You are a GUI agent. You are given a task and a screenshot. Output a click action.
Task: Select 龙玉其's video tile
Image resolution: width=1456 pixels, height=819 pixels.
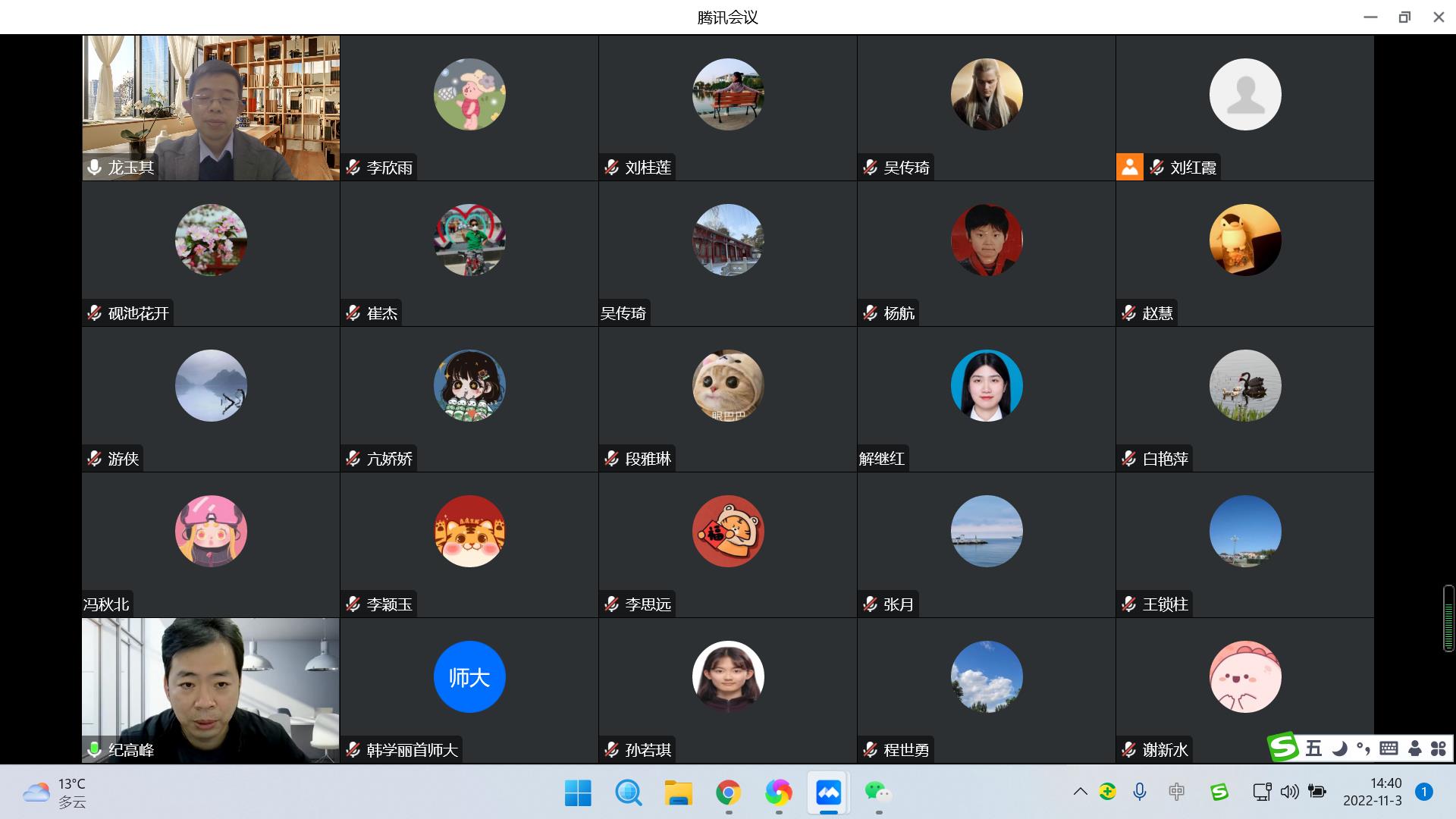[211, 108]
